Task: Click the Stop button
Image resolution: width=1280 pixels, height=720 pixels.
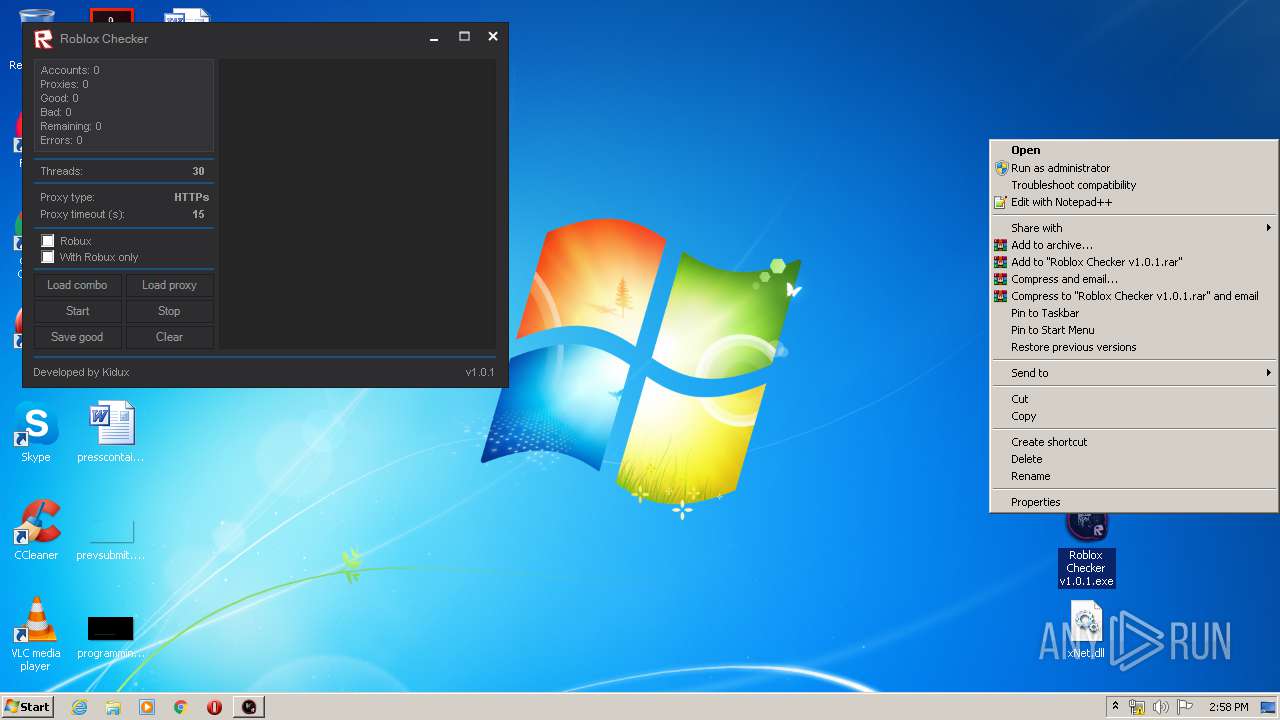Action: (x=169, y=311)
